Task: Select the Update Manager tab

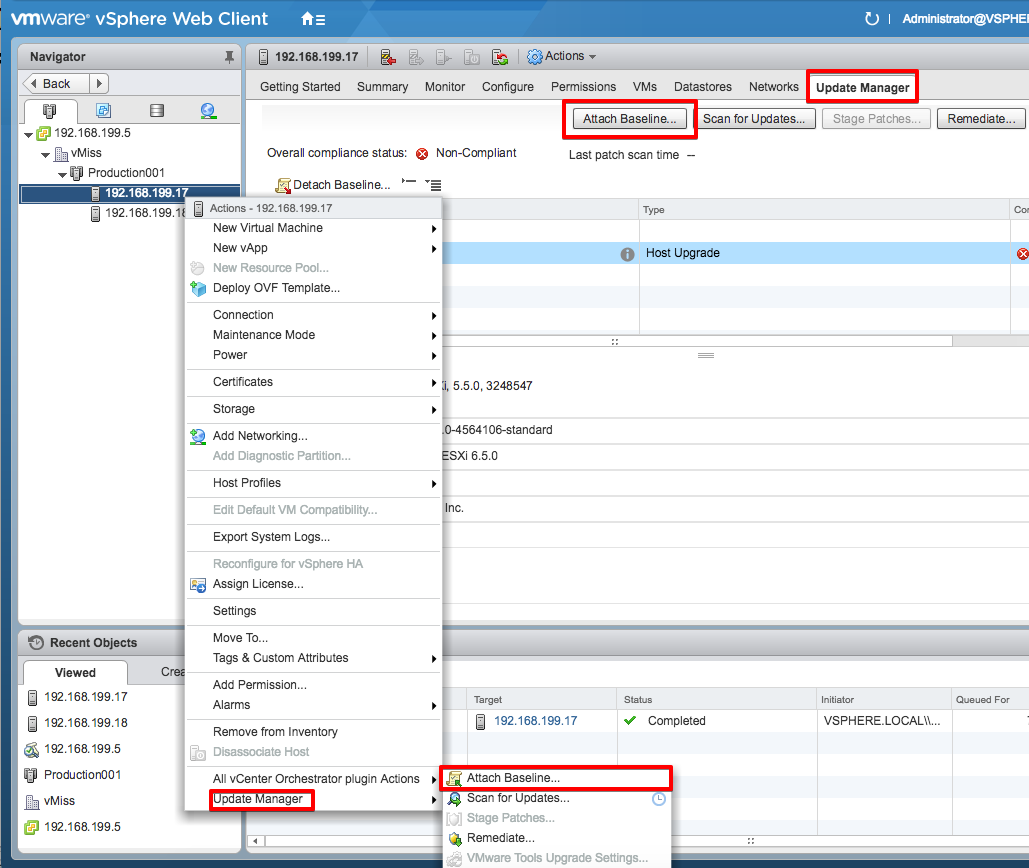Action: (862, 87)
